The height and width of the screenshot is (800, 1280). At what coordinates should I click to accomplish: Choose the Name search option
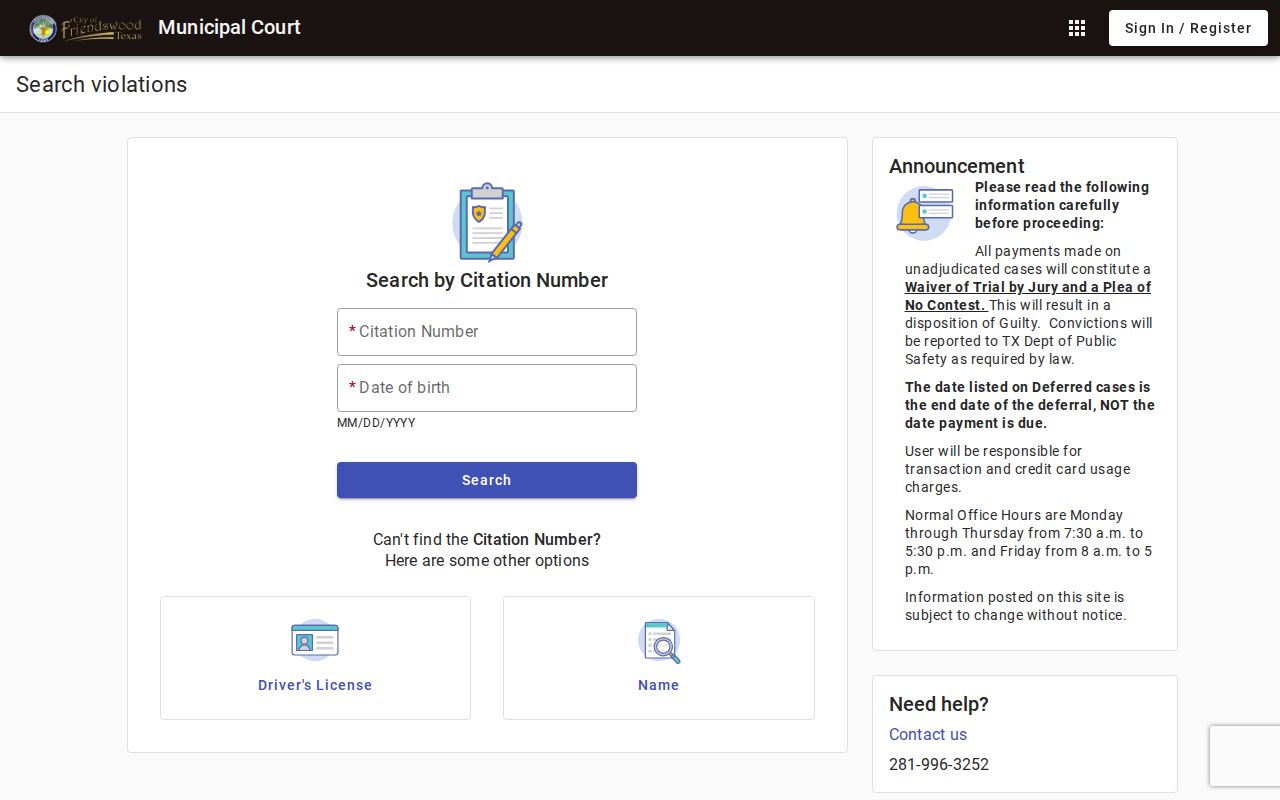659,658
